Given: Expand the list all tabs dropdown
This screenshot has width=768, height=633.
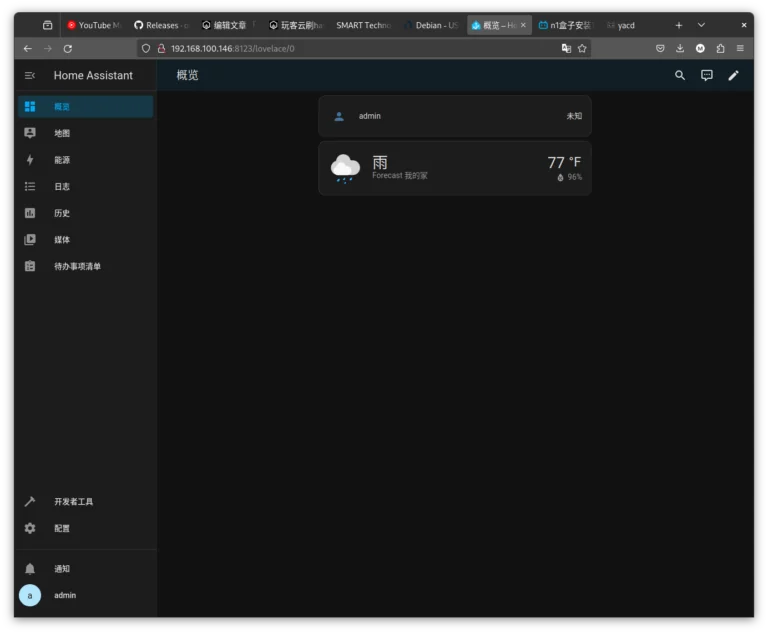Looking at the screenshot, I should pyautogui.click(x=701, y=25).
